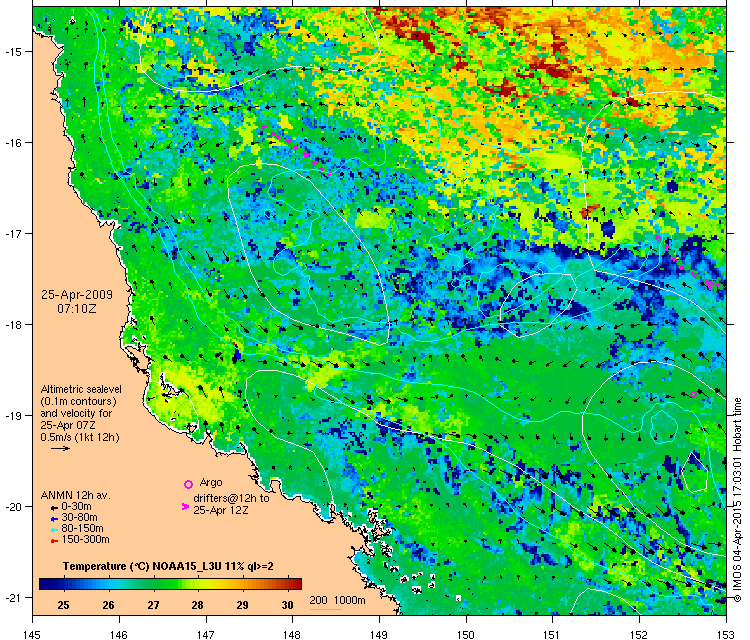This screenshot has width=750, height=640.
Task: Click the red 150-300m arrow legend marker
Action: click(55, 541)
